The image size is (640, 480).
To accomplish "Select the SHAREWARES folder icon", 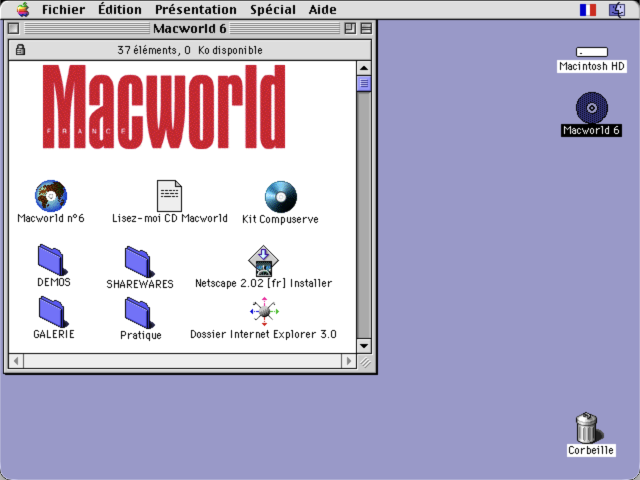I will coord(139,262).
